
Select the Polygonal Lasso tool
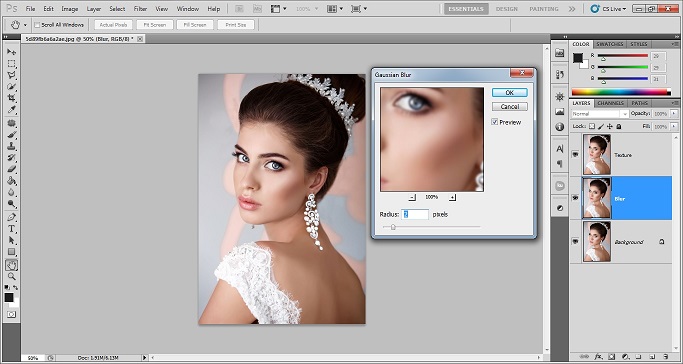[x=11, y=75]
